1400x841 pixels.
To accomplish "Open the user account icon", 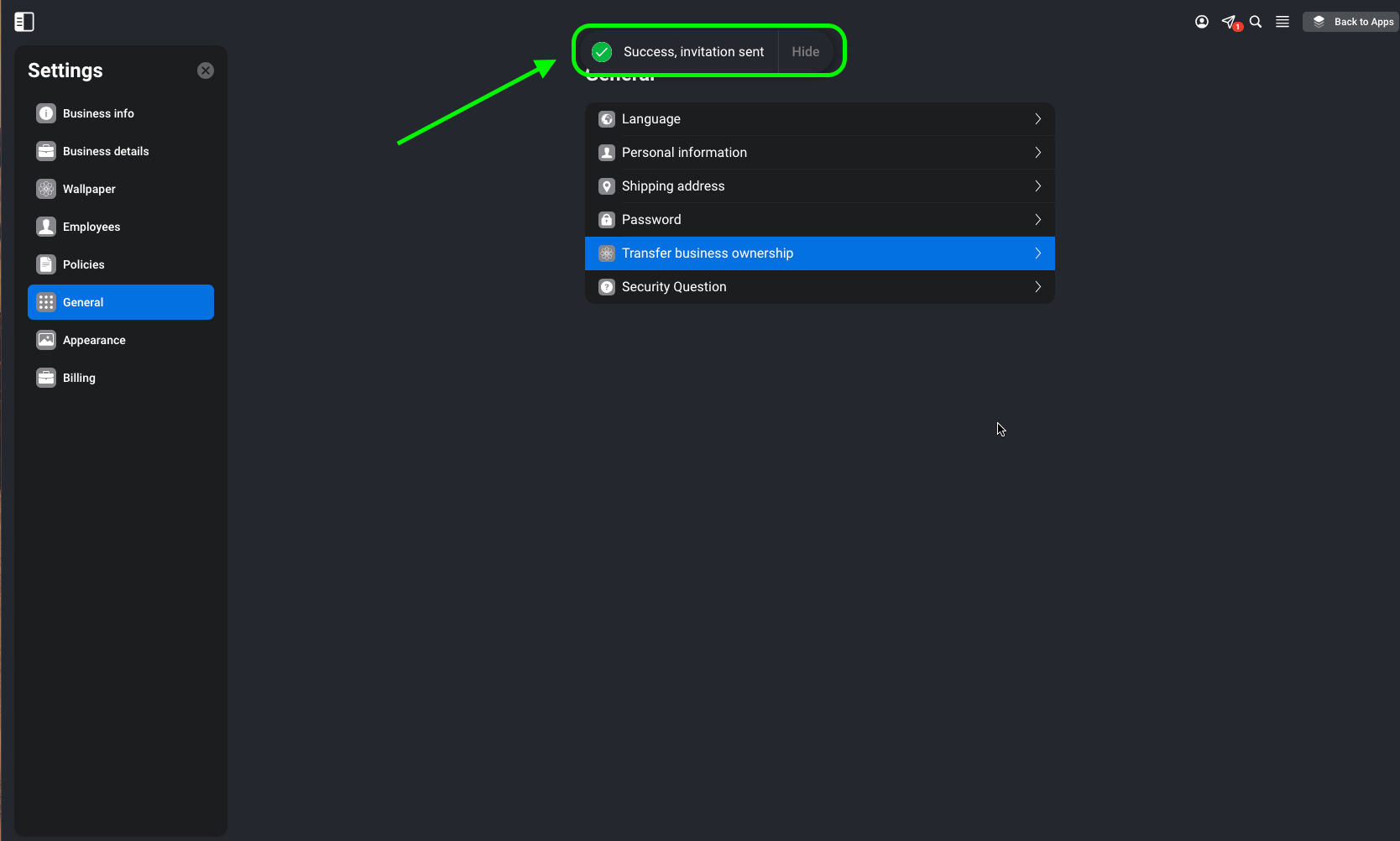I will click(1202, 22).
